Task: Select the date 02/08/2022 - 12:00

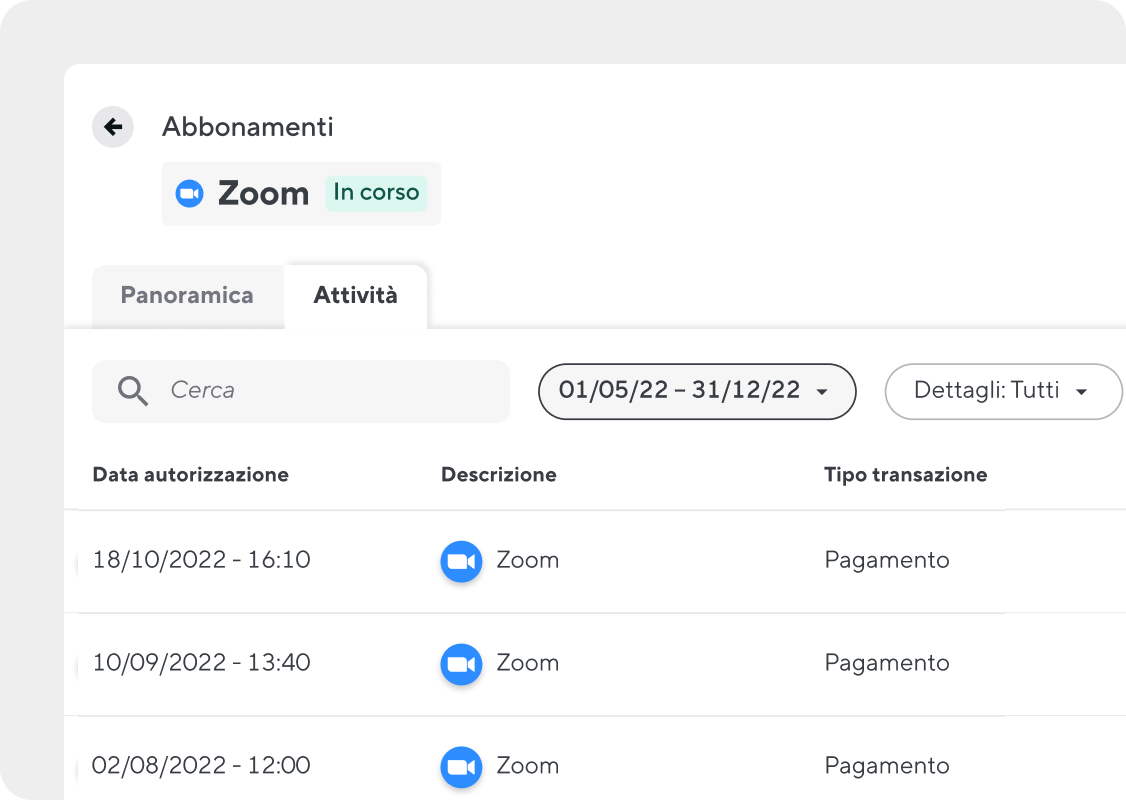Action: click(201, 765)
